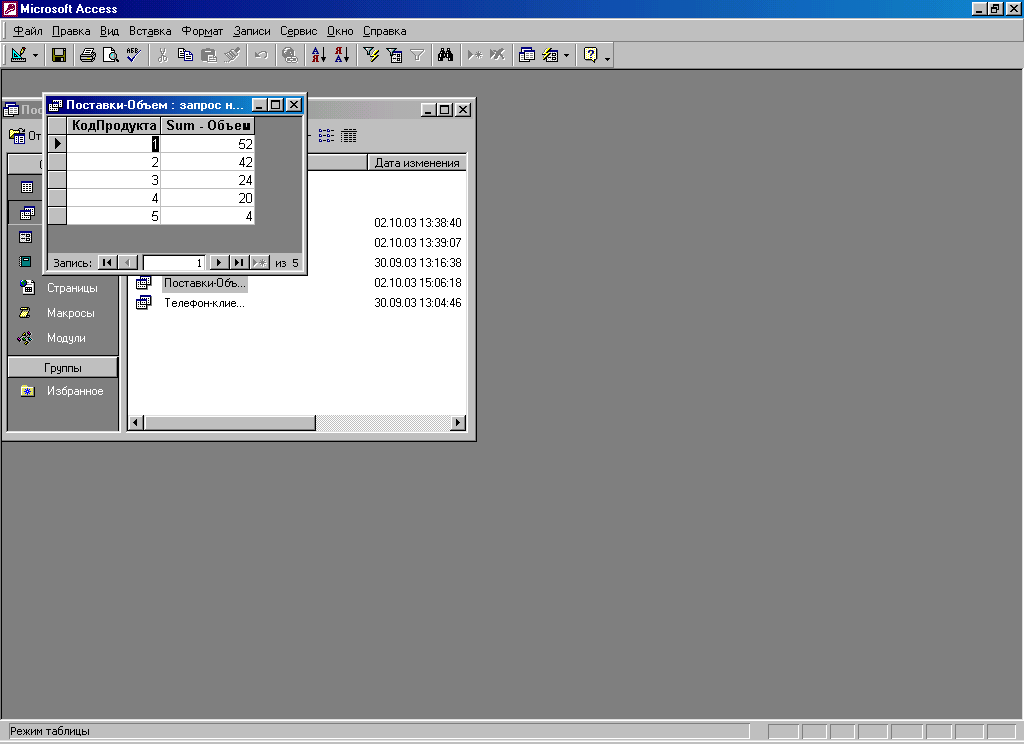Open the Окно menu
This screenshot has height=744, width=1024.
(340, 31)
